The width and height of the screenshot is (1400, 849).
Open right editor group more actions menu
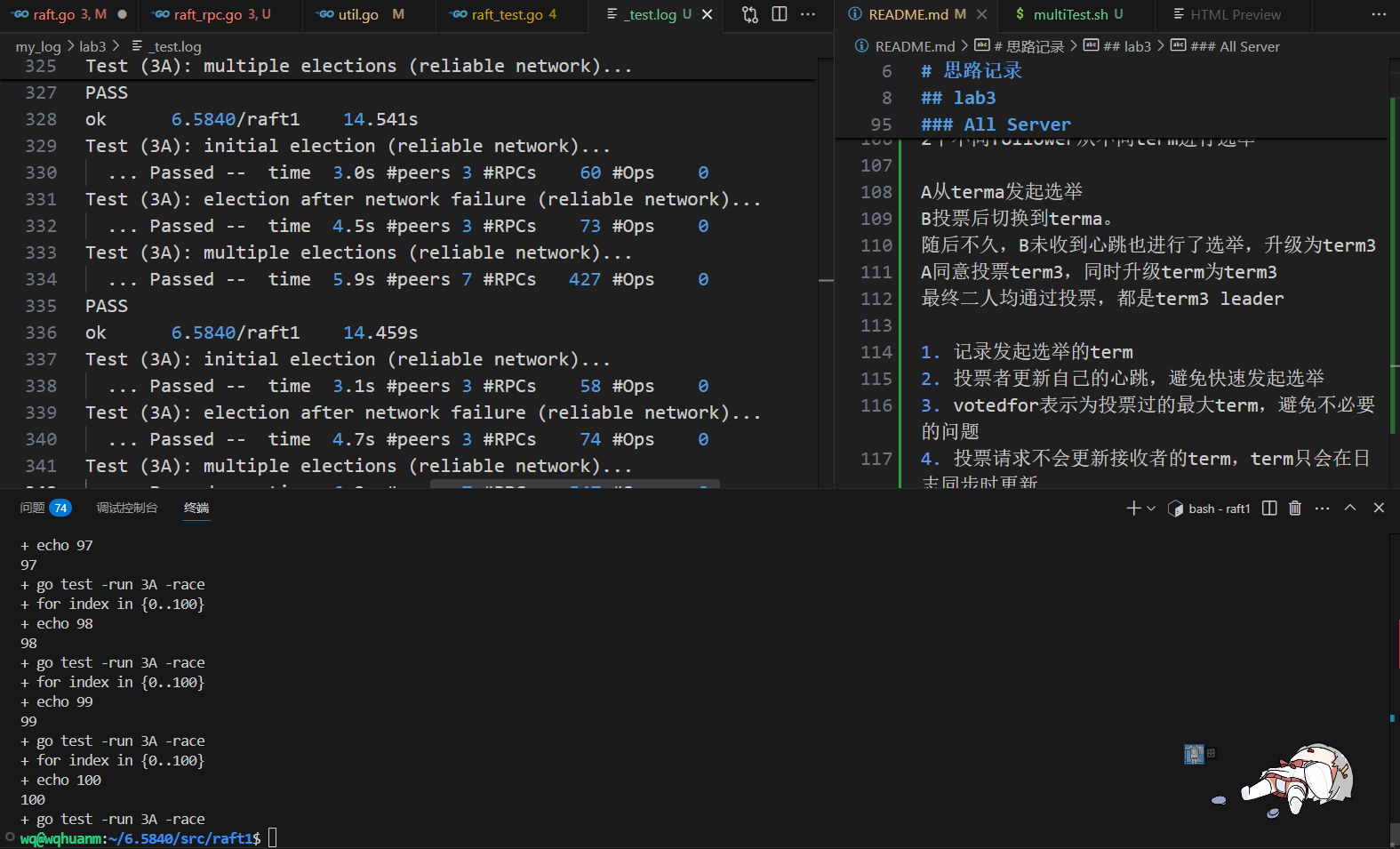coord(1379,14)
